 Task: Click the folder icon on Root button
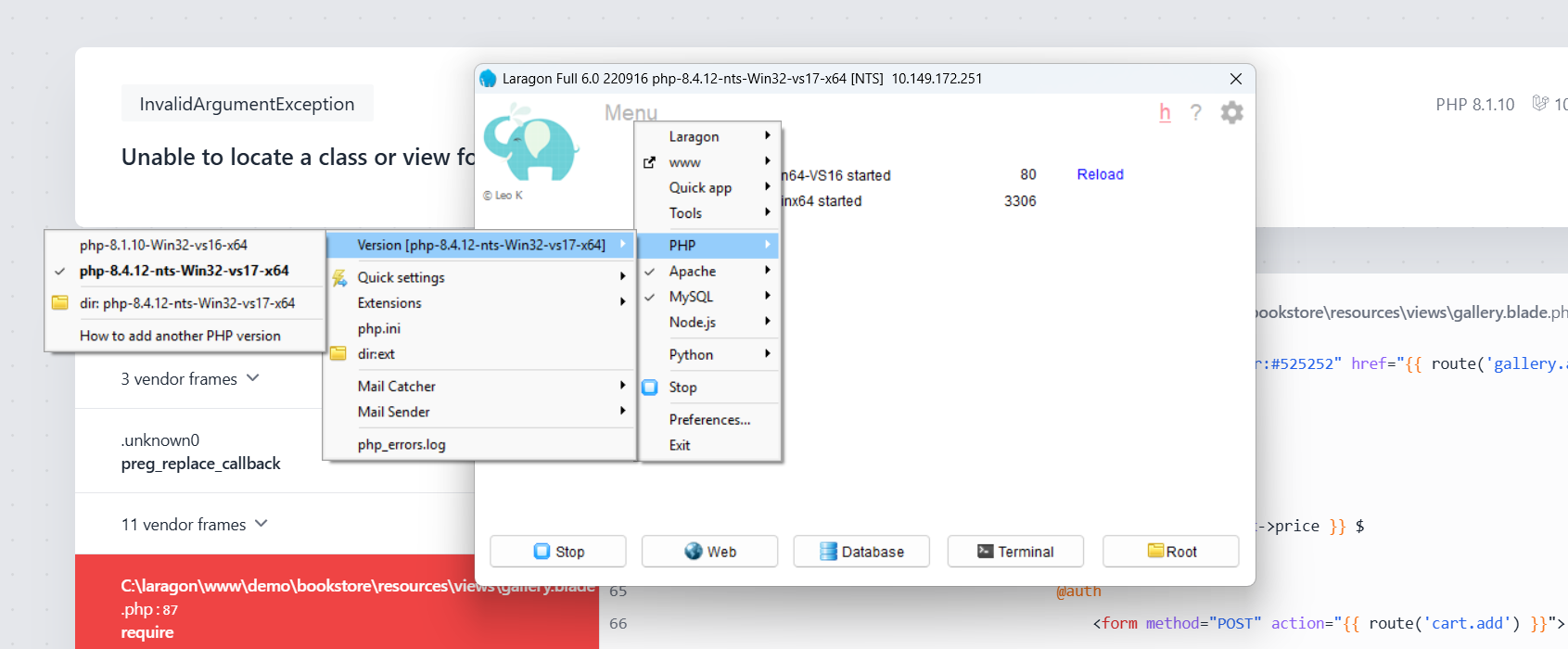[x=1155, y=550]
